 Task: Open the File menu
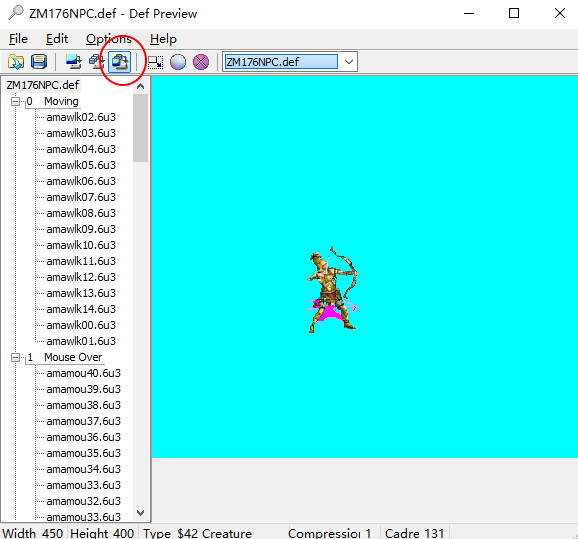tap(18, 39)
